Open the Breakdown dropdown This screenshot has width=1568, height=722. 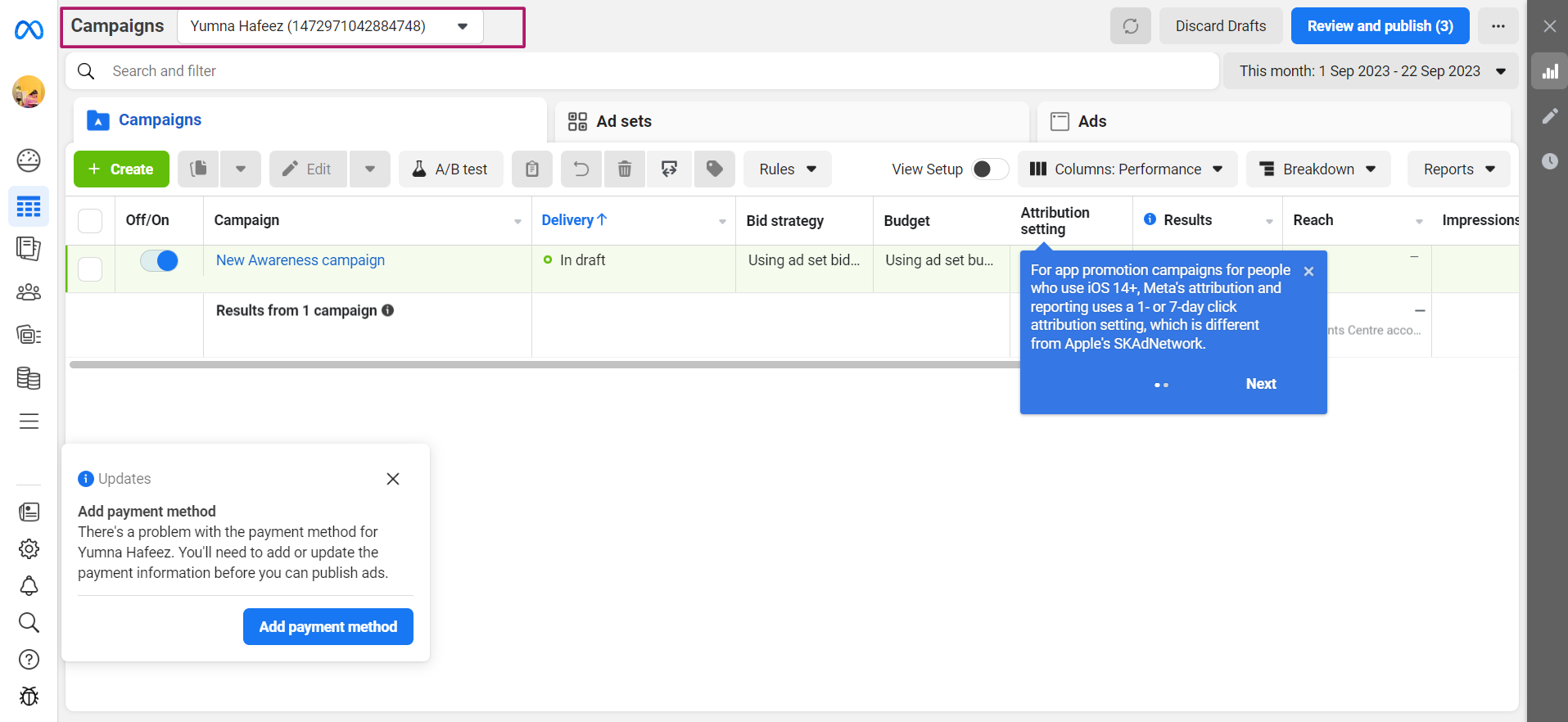(x=1317, y=169)
